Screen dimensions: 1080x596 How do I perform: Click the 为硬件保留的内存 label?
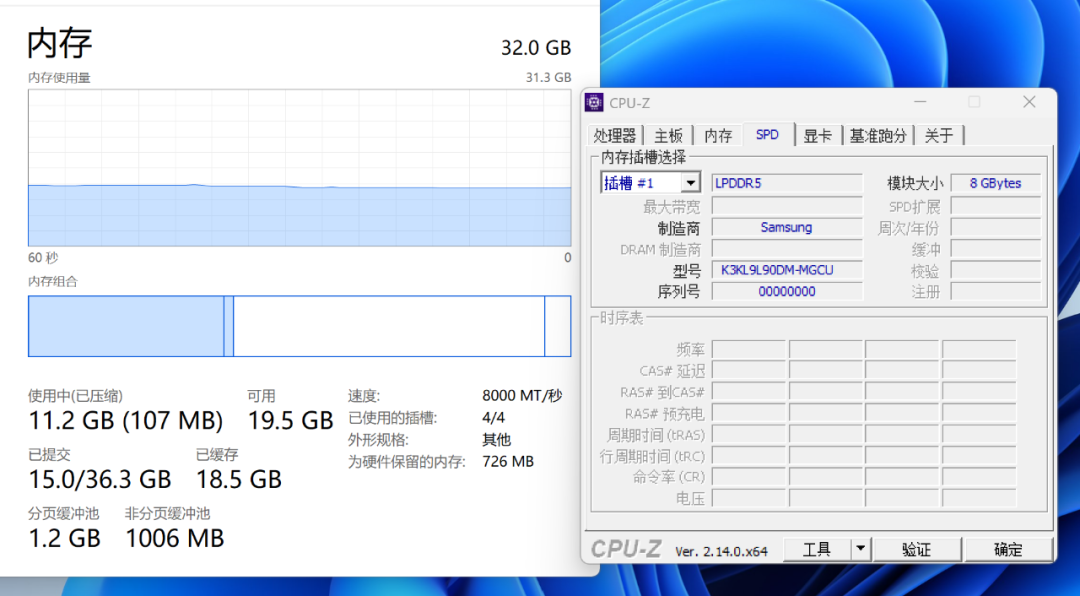(x=406, y=461)
